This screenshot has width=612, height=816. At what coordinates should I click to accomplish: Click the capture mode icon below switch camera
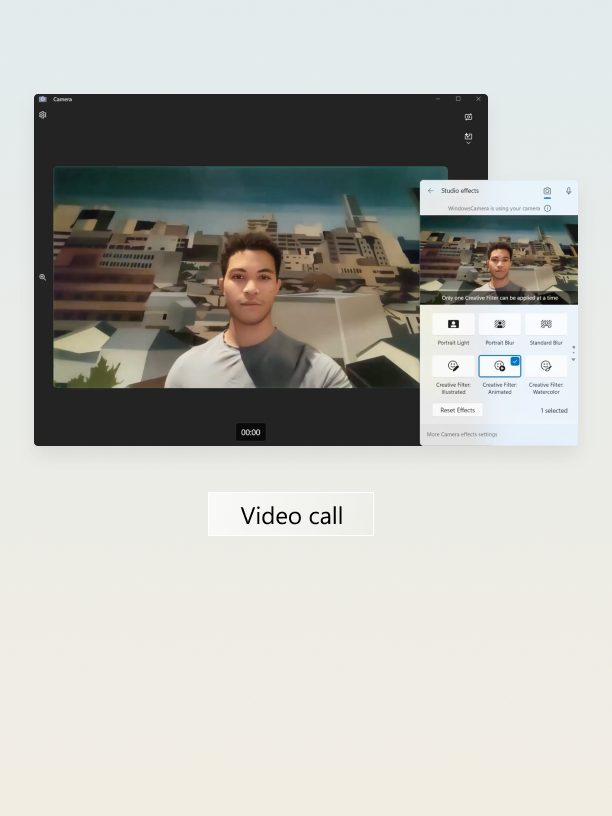tap(468, 136)
